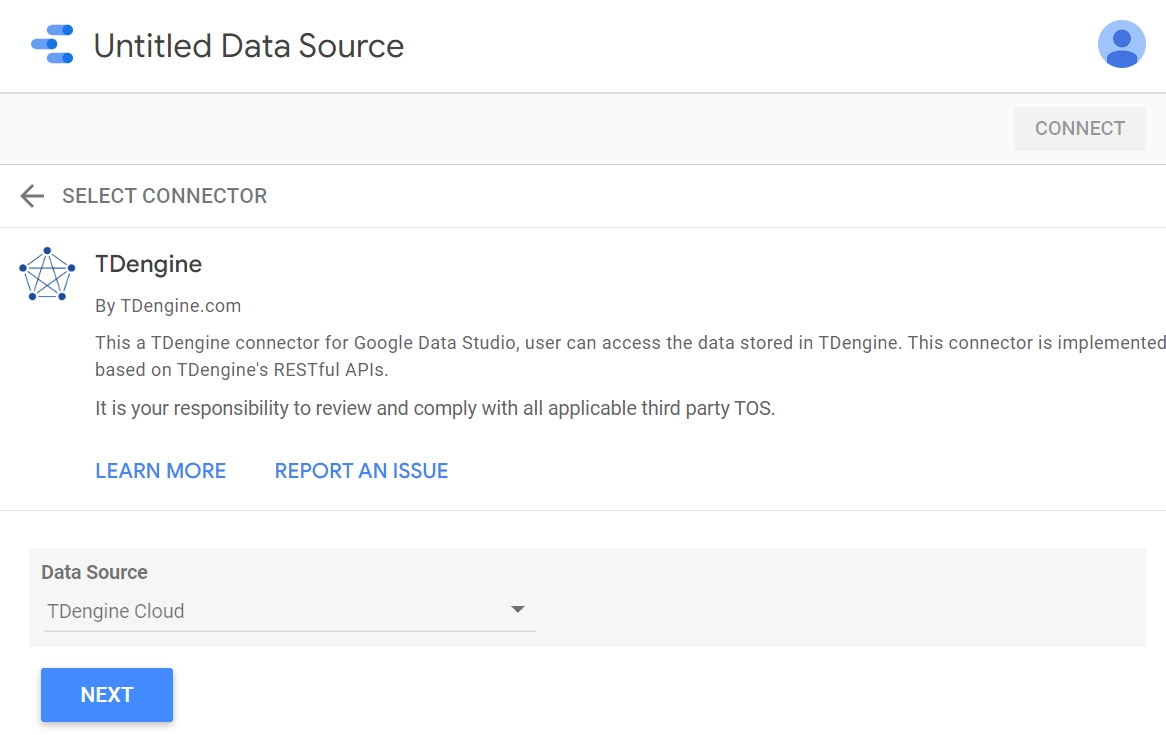1166x735 pixels.
Task: Select the TDengine Cloud dropdown value
Action: pyautogui.click(x=116, y=611)
